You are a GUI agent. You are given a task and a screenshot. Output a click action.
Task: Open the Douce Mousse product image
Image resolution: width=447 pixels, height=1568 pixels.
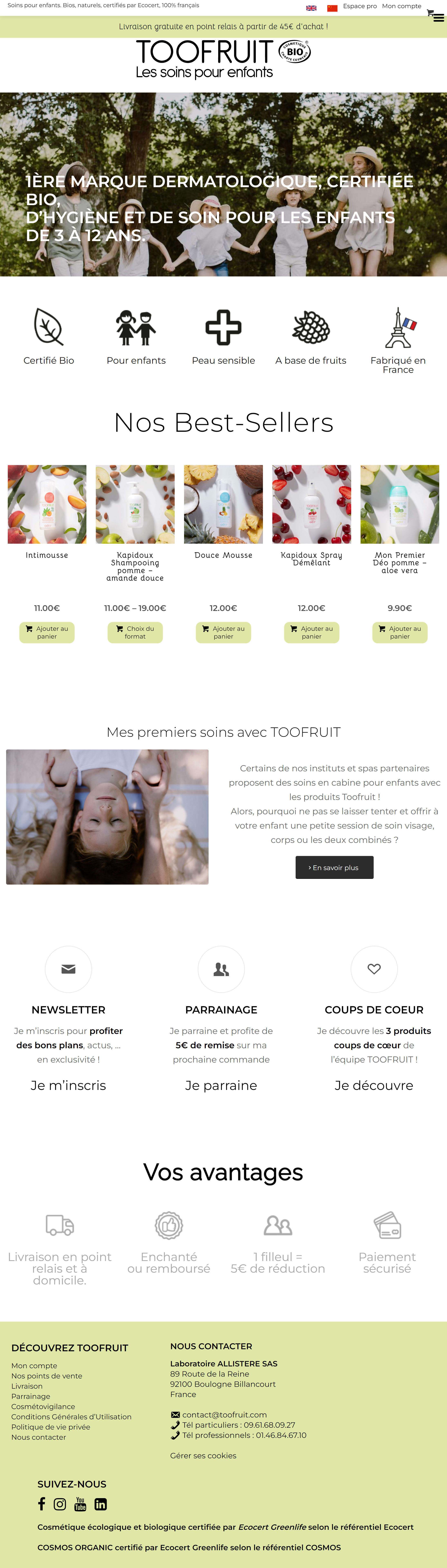[x=223, y=504]
